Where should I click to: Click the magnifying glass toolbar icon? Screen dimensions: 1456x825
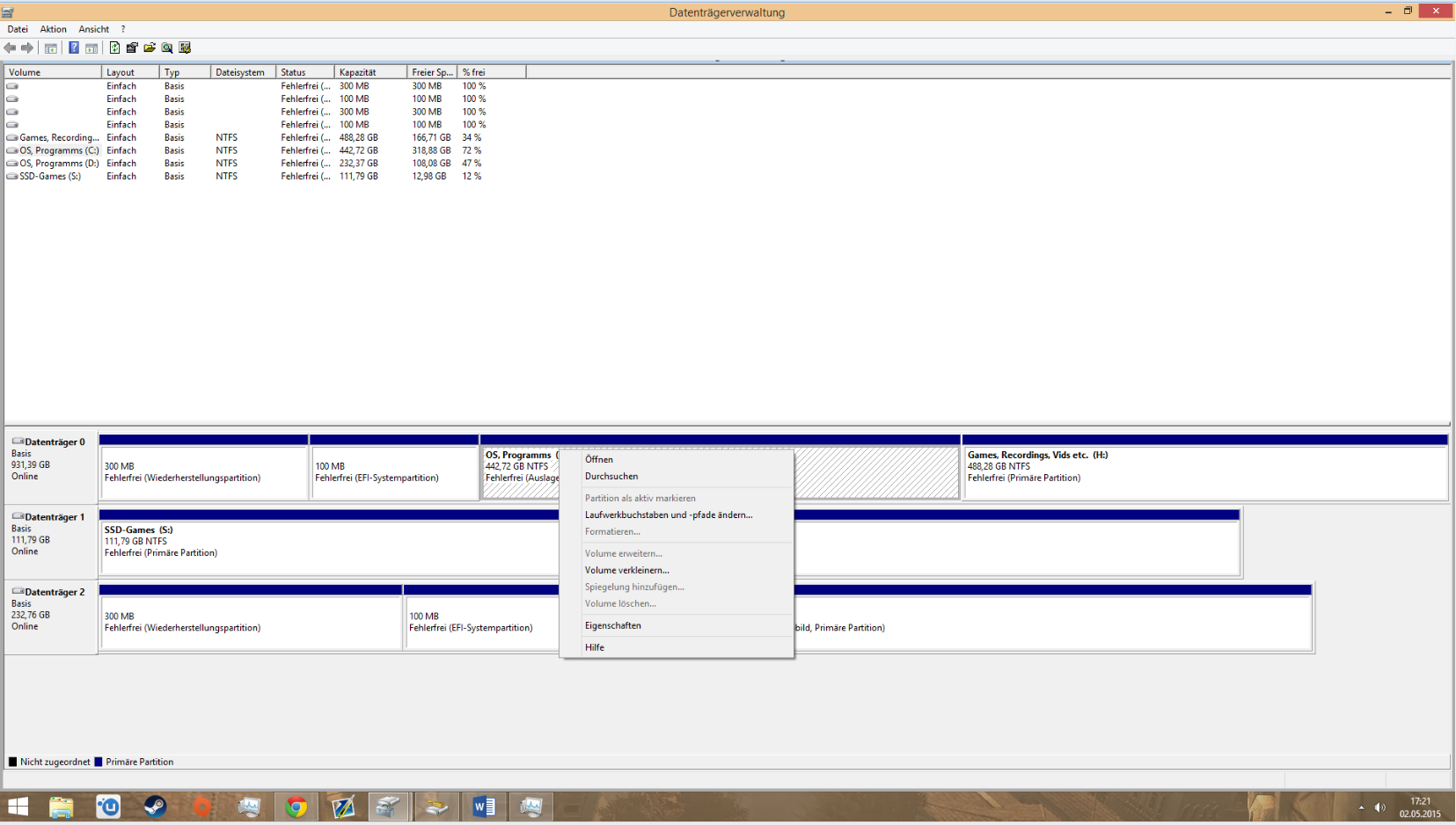167,48
